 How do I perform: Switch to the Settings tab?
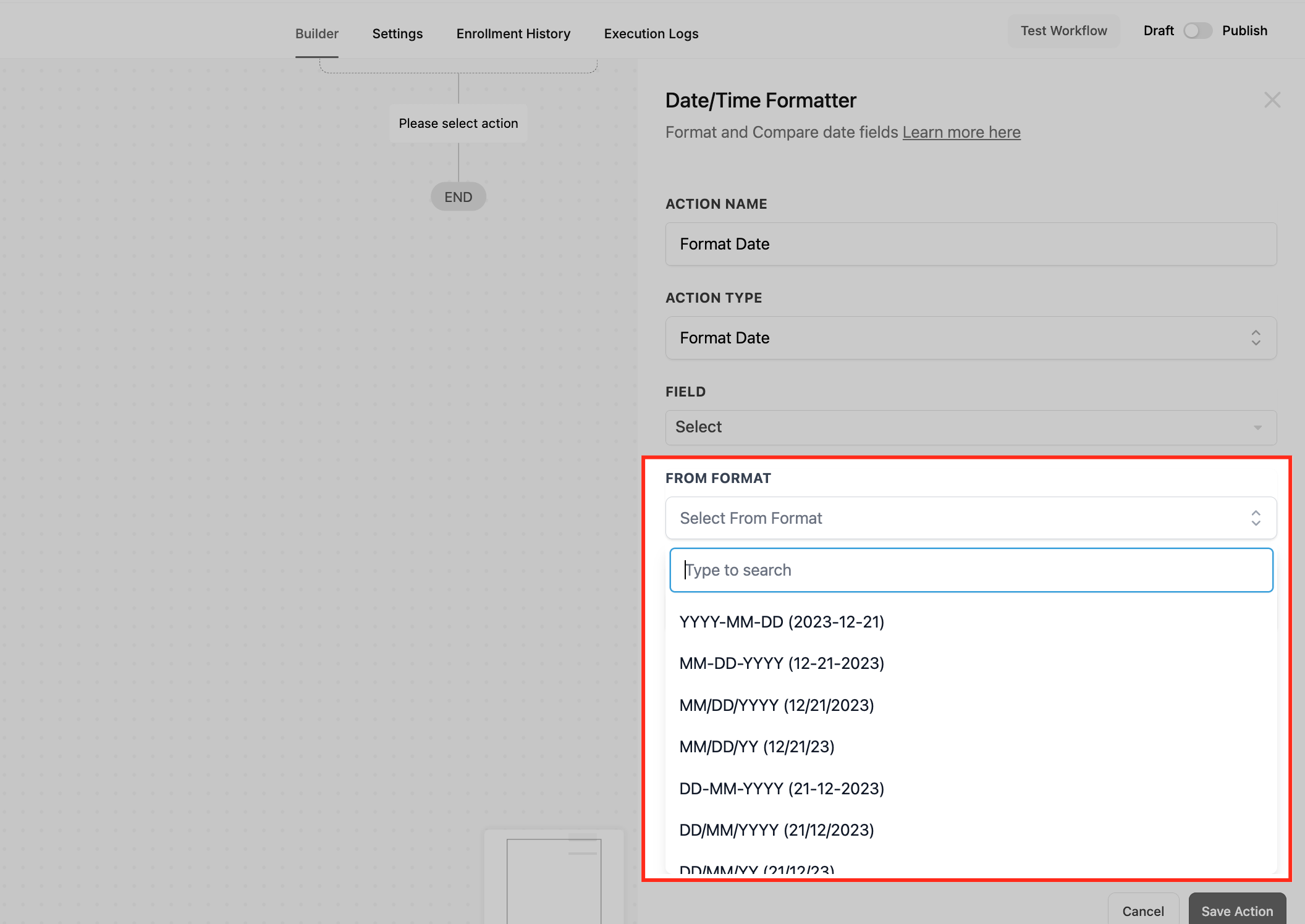click(x=397, y=34)
